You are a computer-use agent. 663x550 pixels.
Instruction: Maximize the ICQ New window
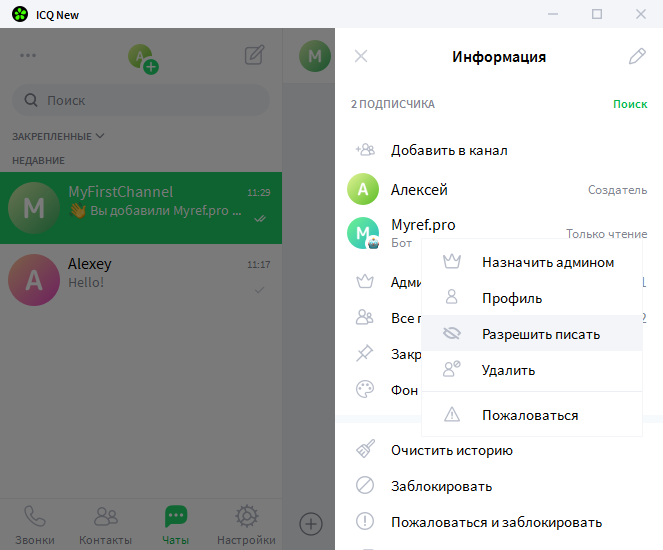tap(597, 14)
